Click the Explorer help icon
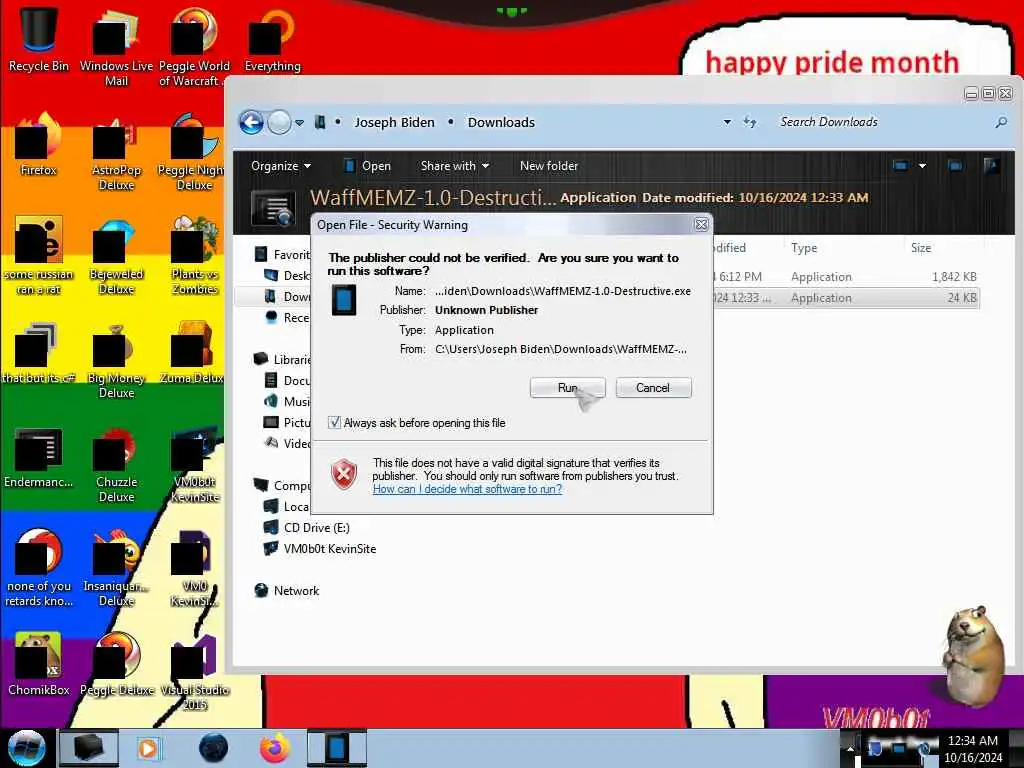This screenshot has width=1024, height=768. tap(991, 166)
